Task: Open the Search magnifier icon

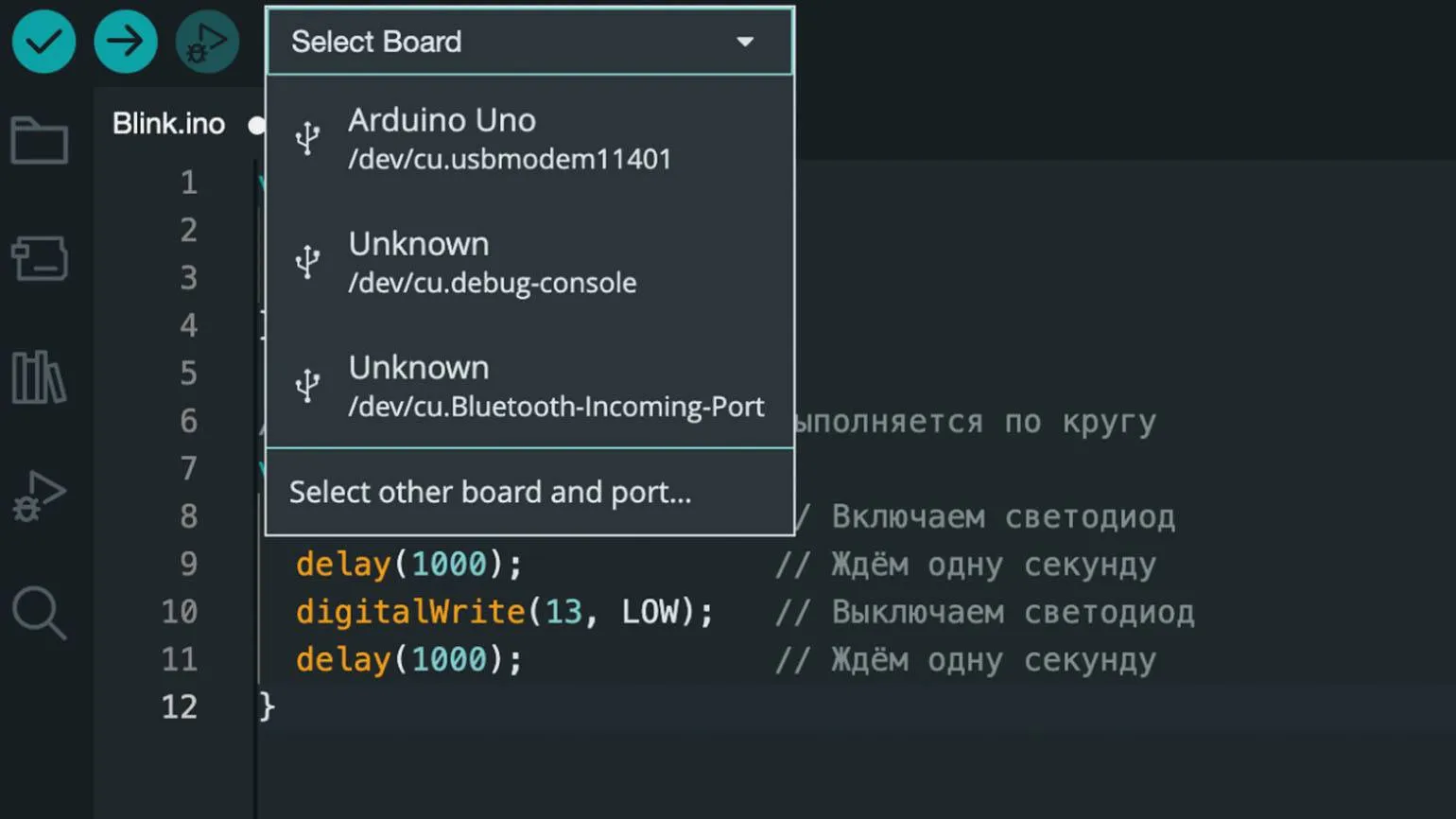Action: click(39, 613)
